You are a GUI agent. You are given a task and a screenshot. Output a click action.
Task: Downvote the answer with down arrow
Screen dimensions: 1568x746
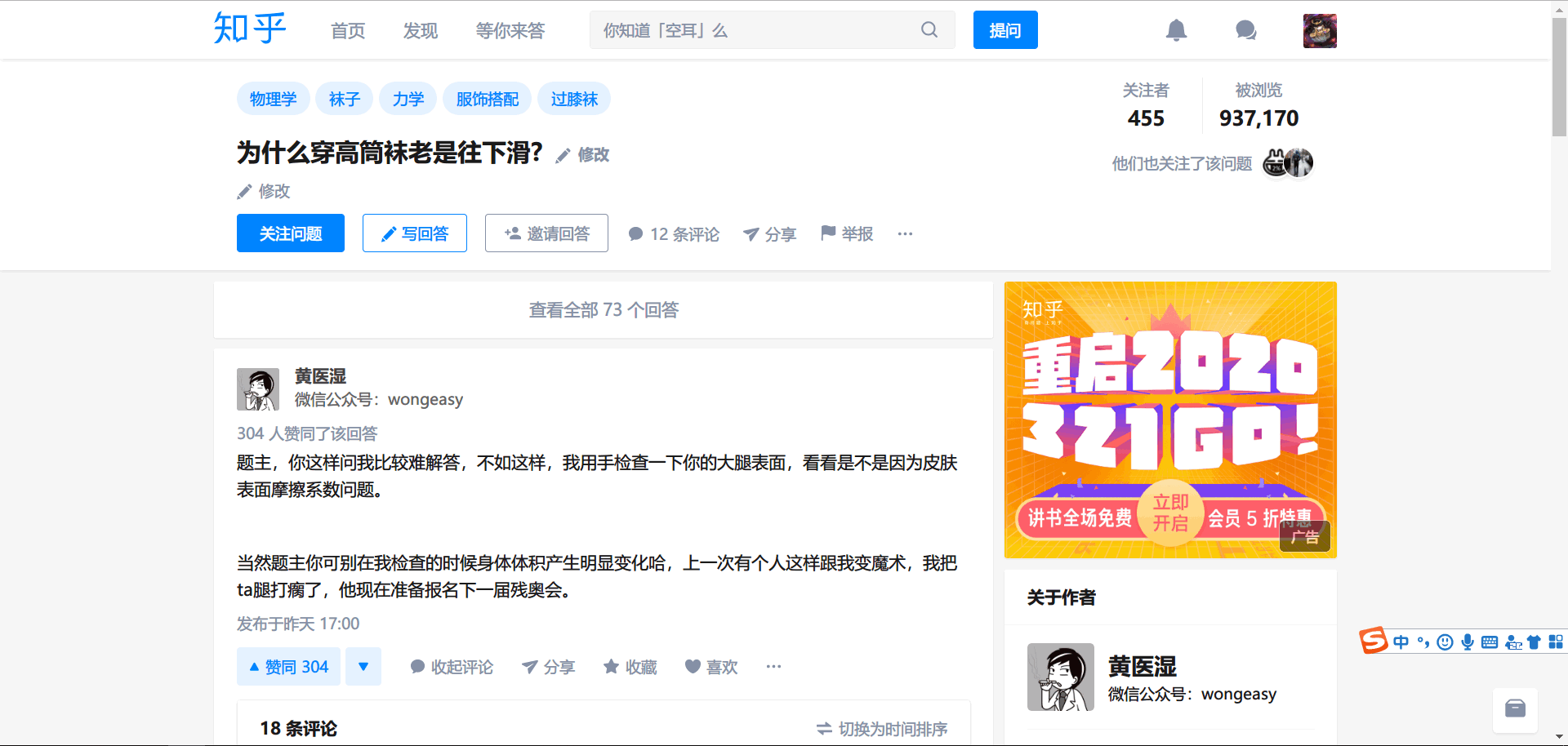363,667
